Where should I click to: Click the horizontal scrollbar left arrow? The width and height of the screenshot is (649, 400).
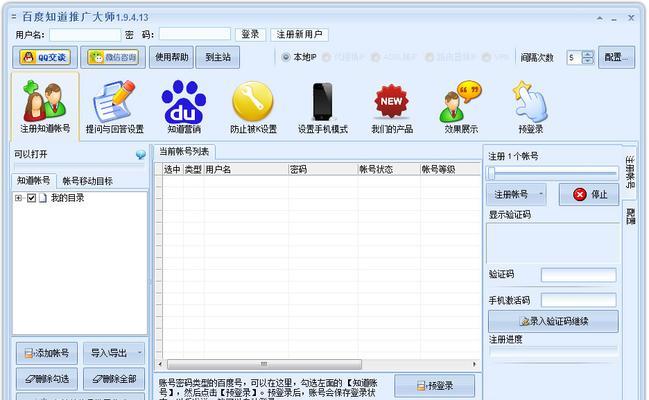tap(160, 364)
